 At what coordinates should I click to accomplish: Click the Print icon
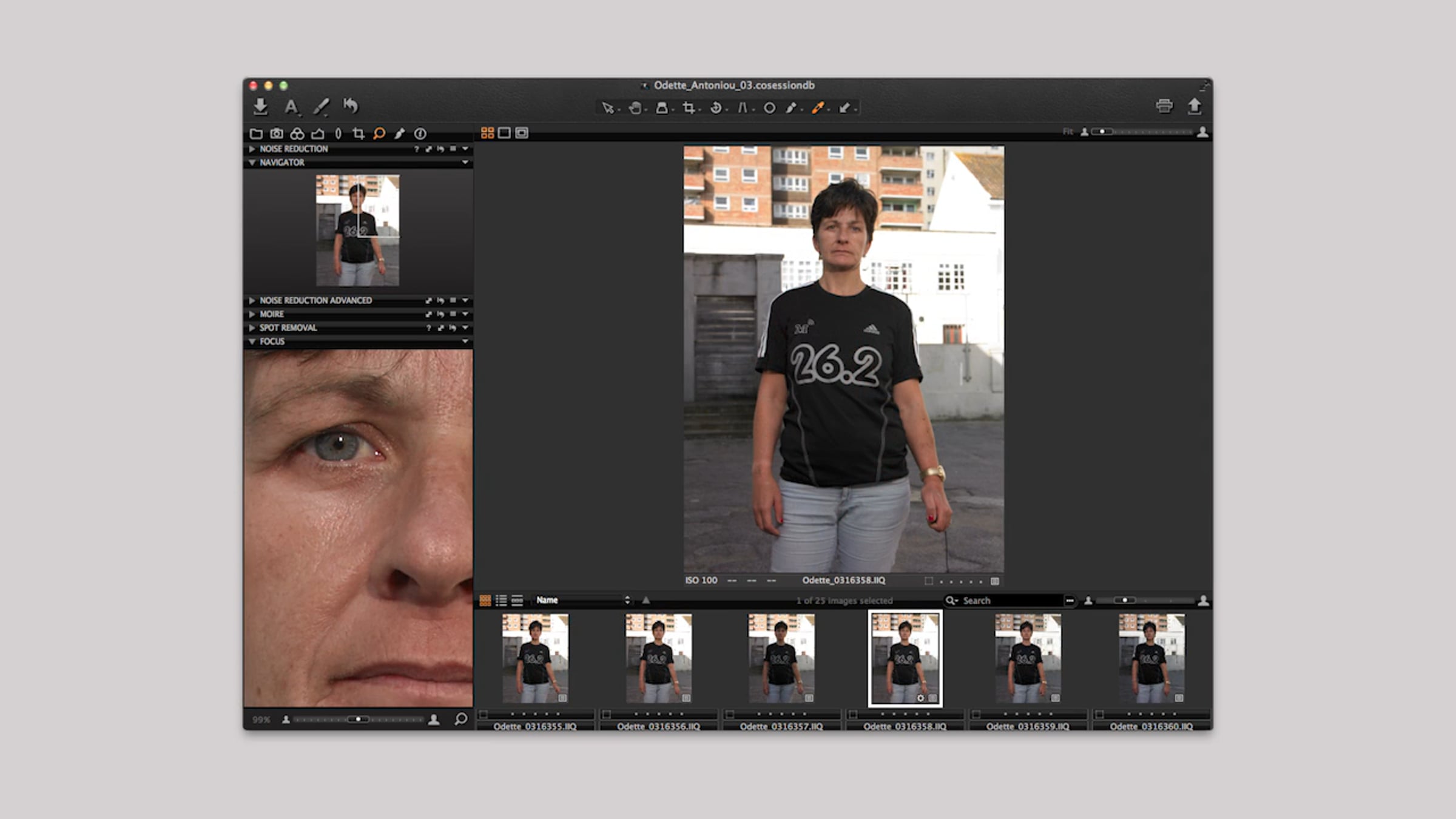pos(1164,106)
